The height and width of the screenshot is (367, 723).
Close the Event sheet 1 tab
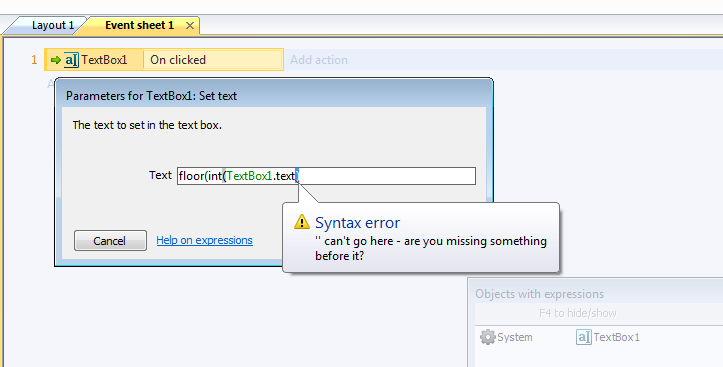coord(190,26)
